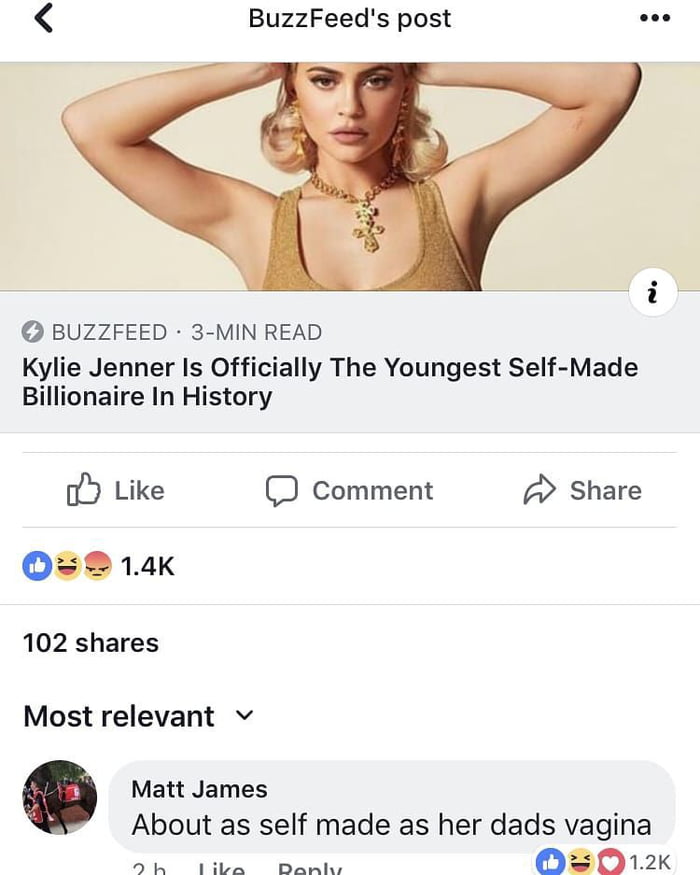Tap the info icon on article image
The height and width of the screenshot is (875, 700).
point(654,294)
